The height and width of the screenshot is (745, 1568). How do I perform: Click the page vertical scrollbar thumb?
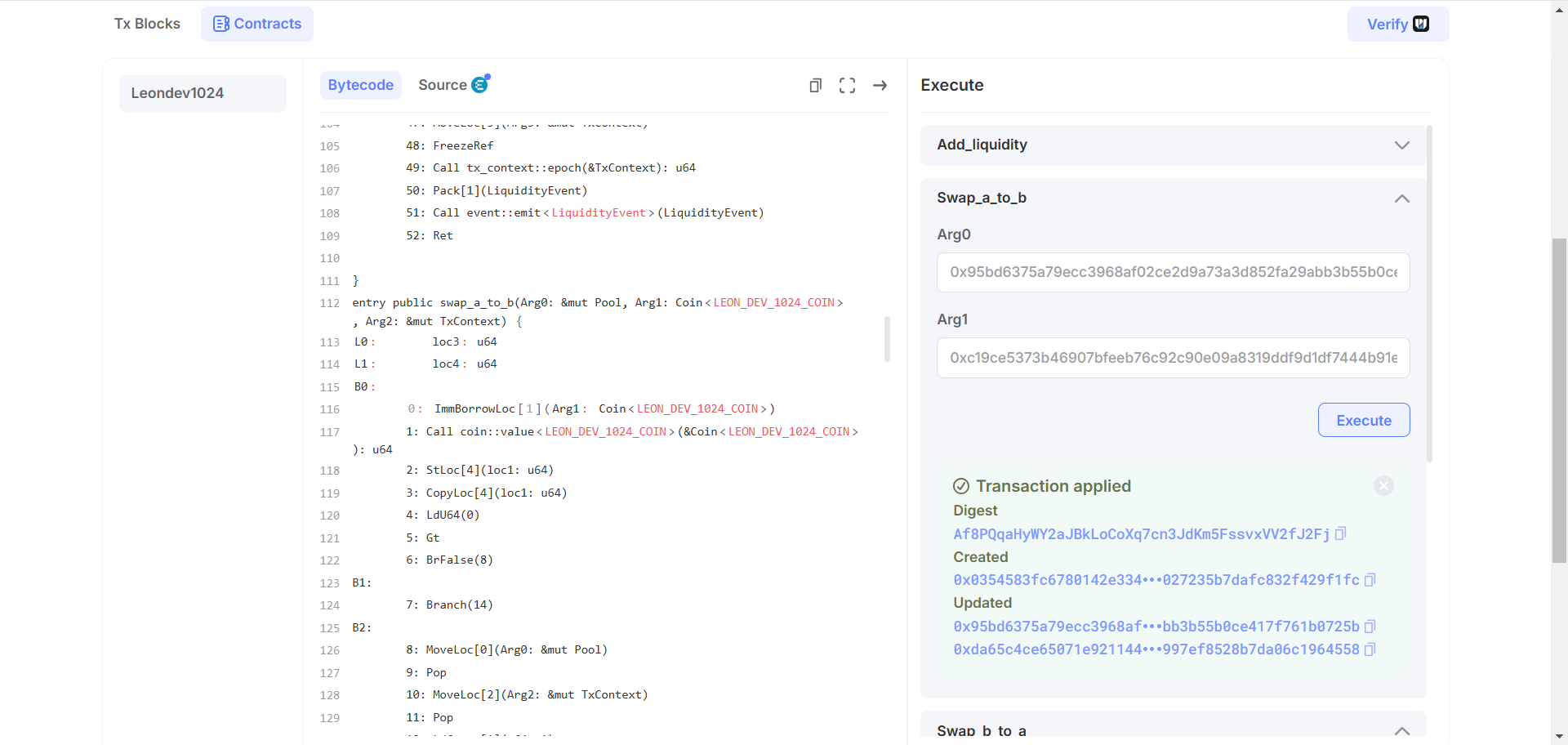click(x=1559, y=400)
